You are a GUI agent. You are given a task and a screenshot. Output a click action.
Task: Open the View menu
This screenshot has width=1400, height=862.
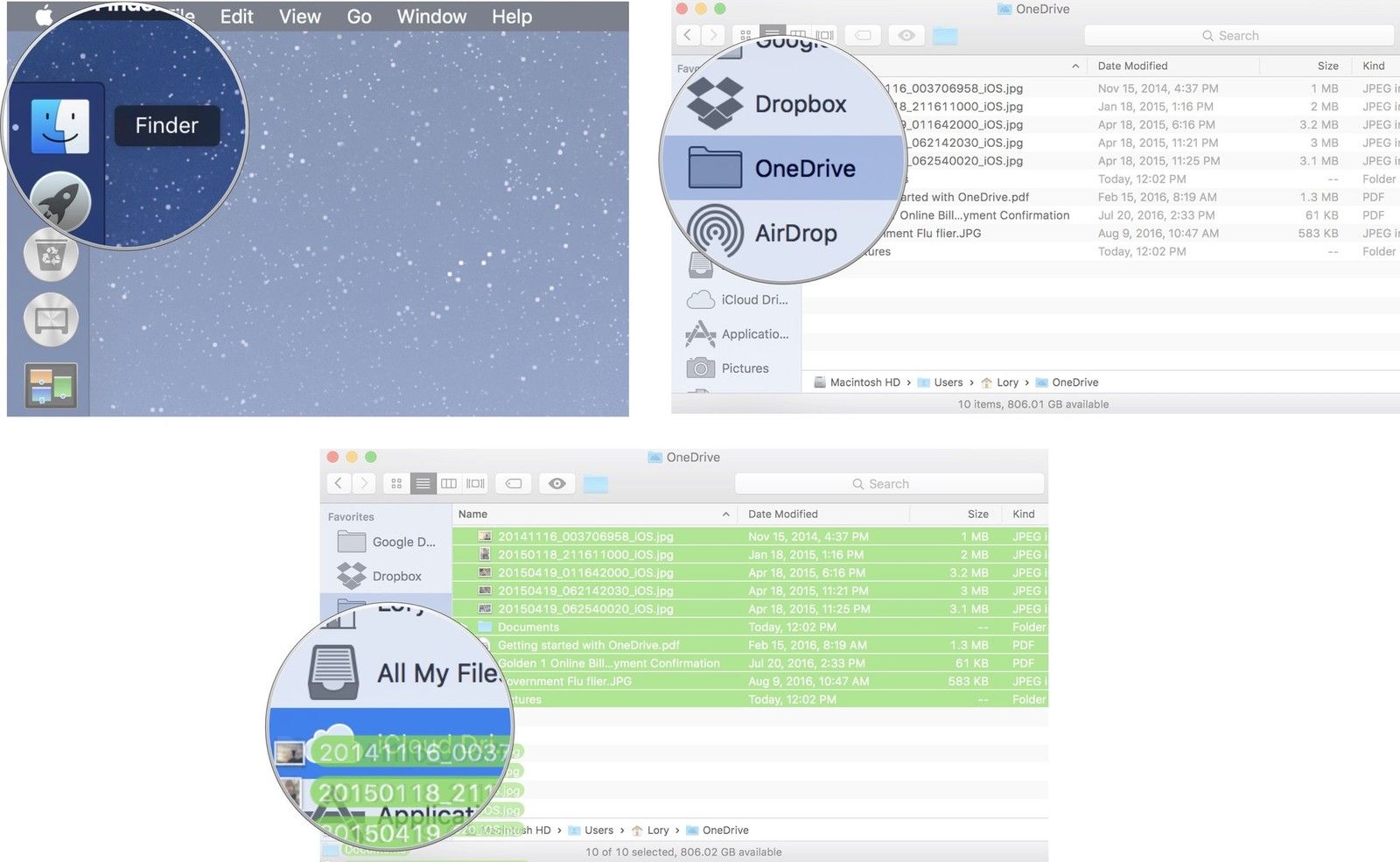tap(299, 16)
